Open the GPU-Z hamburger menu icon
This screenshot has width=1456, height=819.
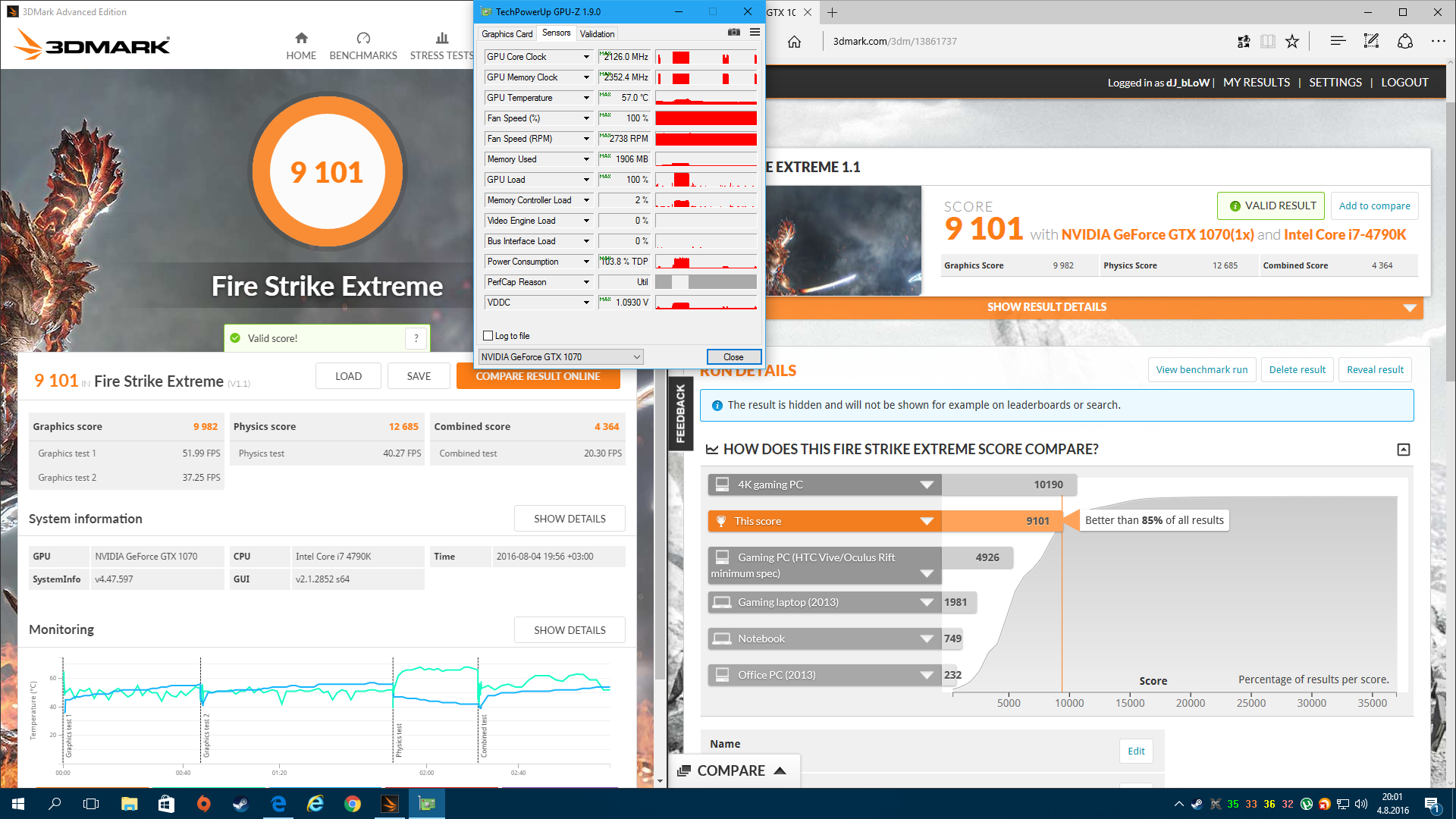755,32
